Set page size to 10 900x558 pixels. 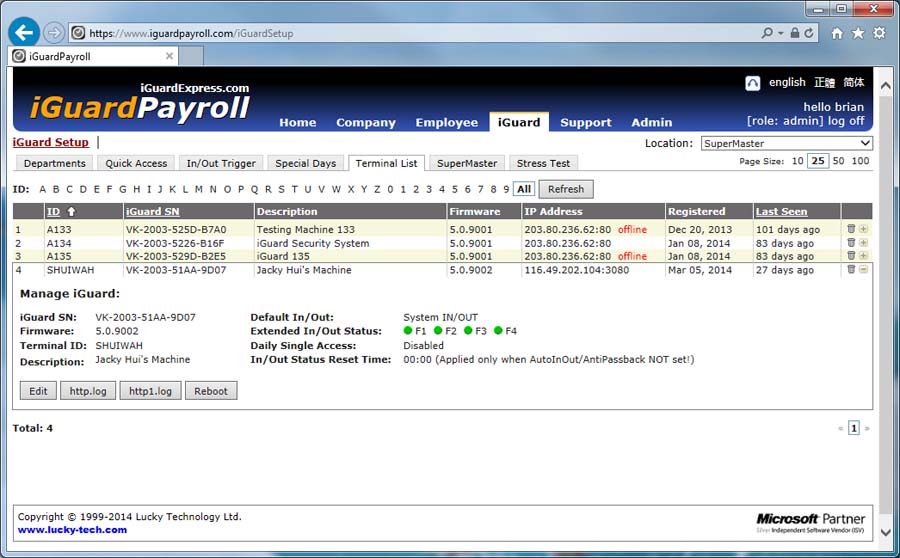pos(797,161)
